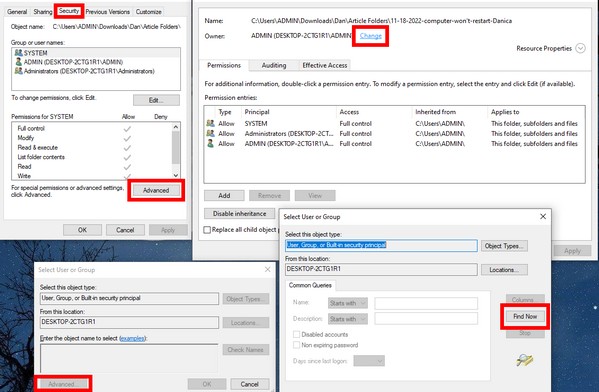Enable Non expiring password checkbox

coord(296,345)
